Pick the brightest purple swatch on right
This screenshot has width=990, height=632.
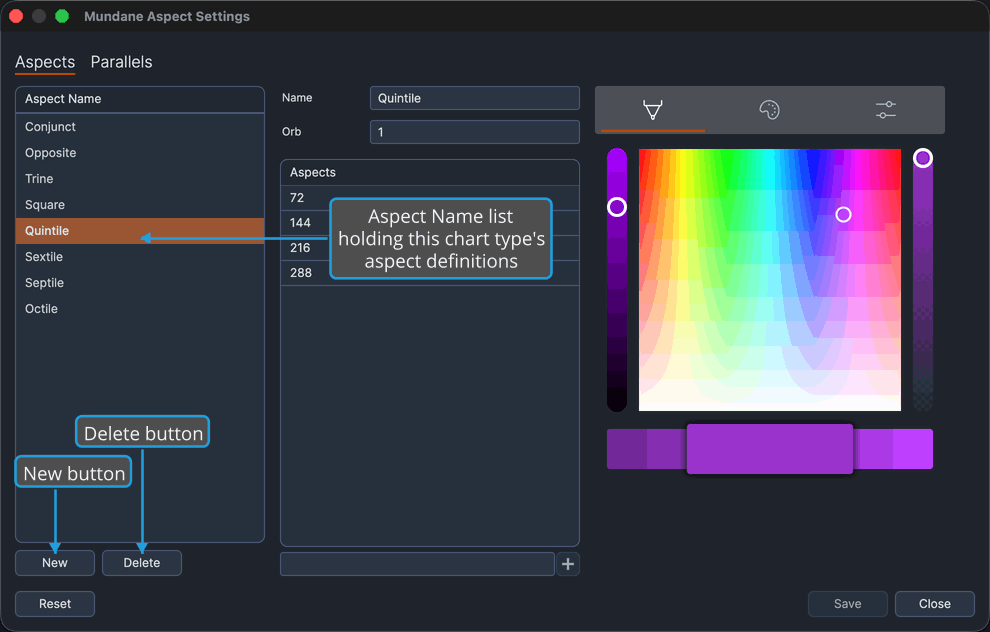click(913, 449)
